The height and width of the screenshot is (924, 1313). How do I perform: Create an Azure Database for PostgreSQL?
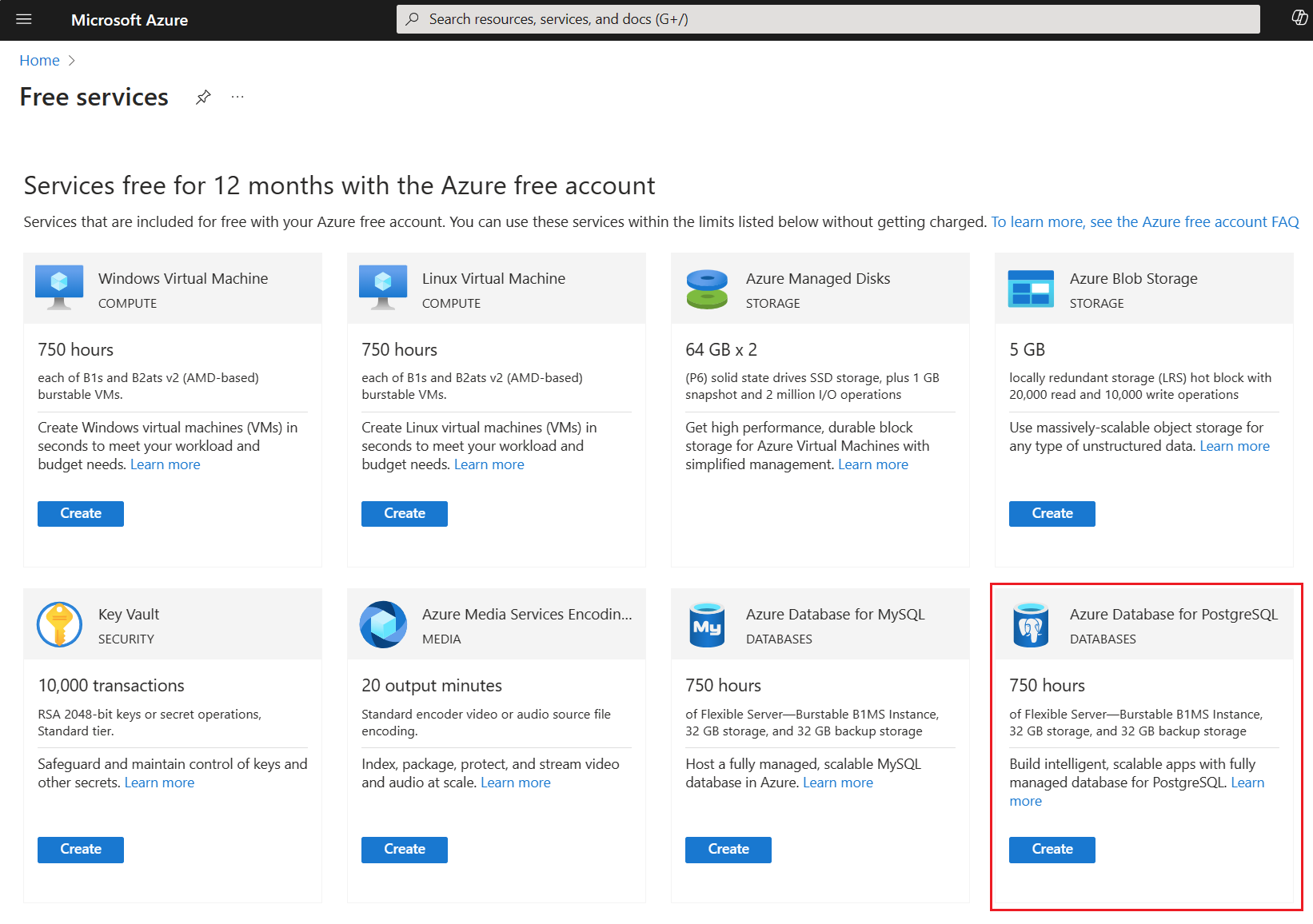[1052, 849]
